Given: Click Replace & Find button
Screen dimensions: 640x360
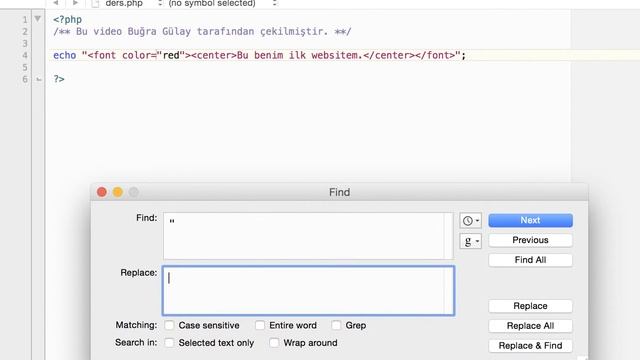Looking at the screenshot, I should coord(530,346).
